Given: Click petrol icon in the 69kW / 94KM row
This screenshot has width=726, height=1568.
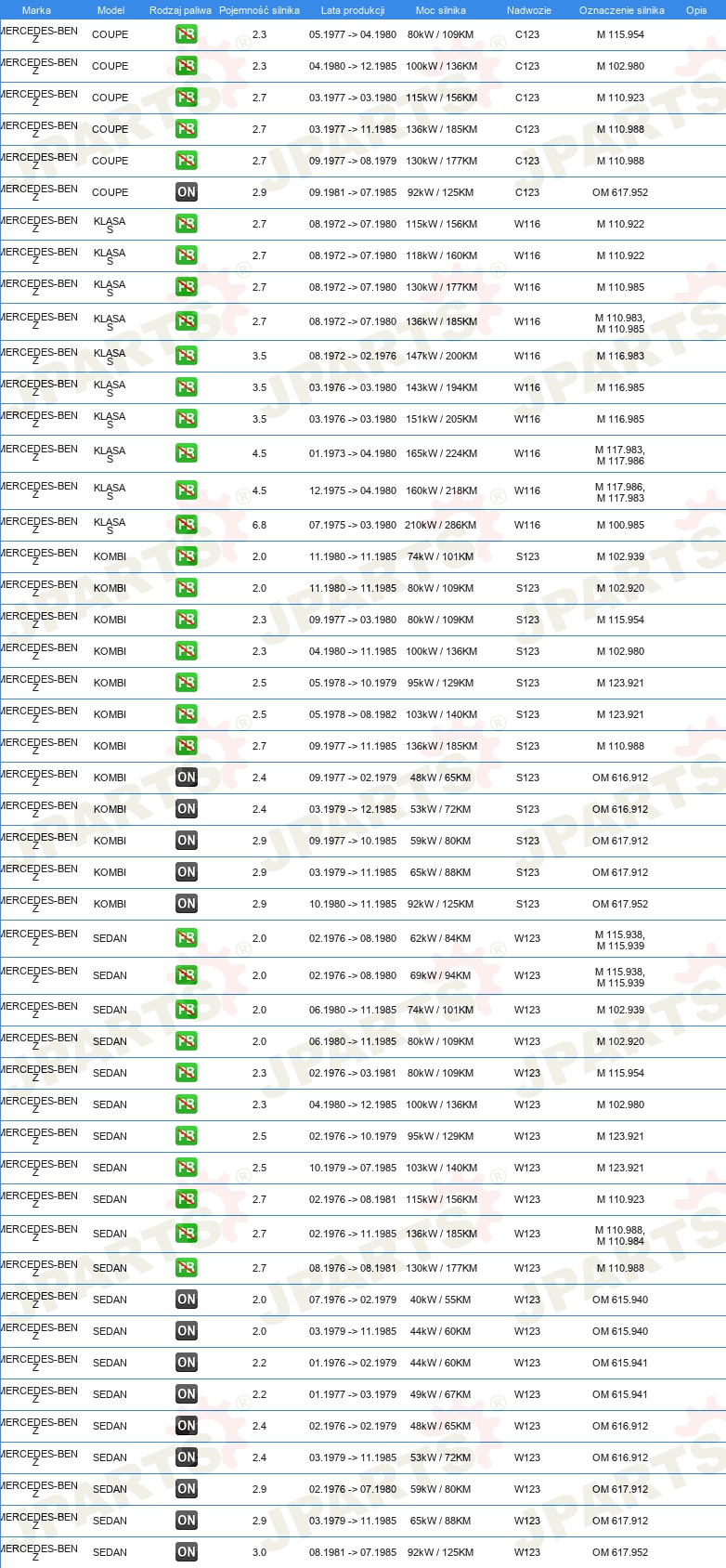Looking at the screenshot, I should tap(187, 975).
